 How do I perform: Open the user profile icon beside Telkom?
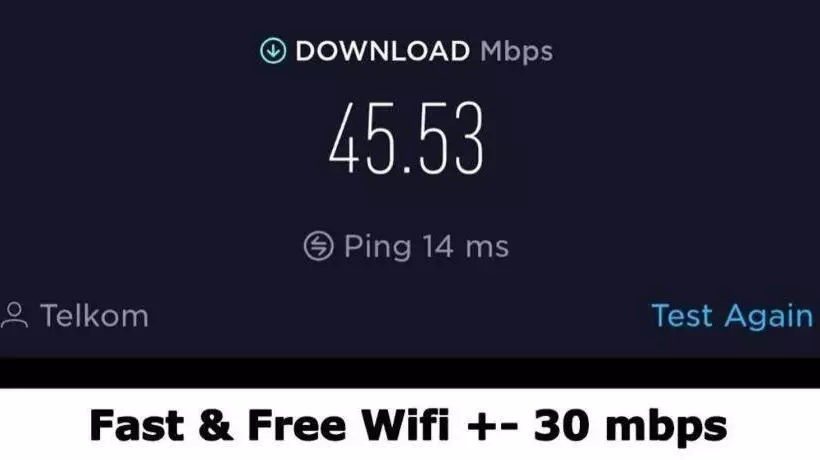click(x=14, y=315)
